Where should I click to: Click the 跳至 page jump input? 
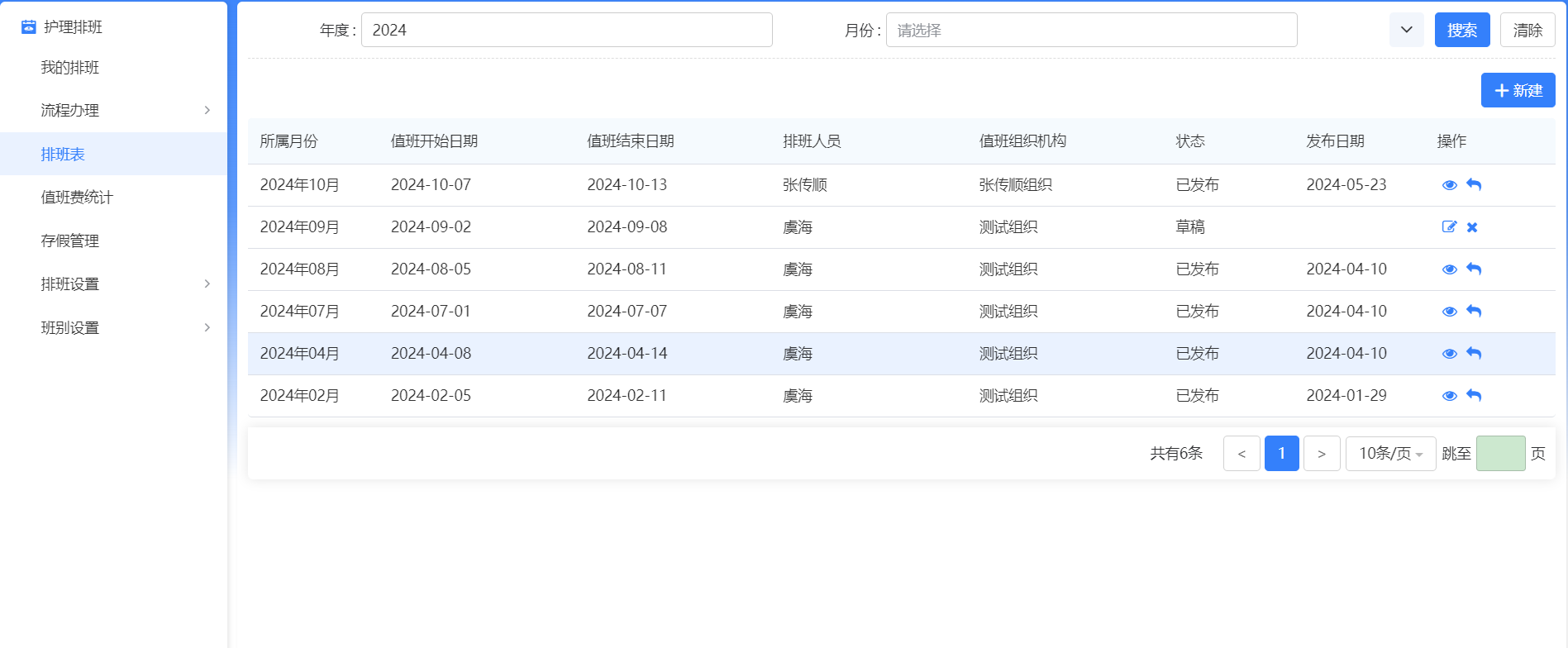pos(1500,454)
